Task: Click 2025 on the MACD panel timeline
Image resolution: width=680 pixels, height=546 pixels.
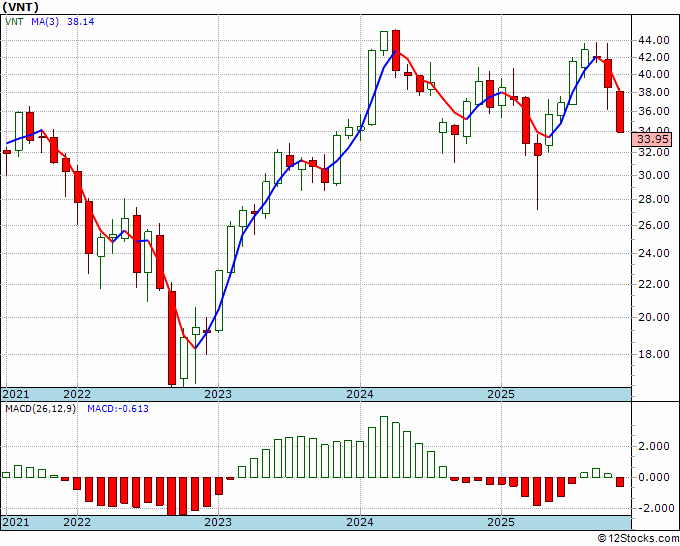Action: tap(501, 522)
